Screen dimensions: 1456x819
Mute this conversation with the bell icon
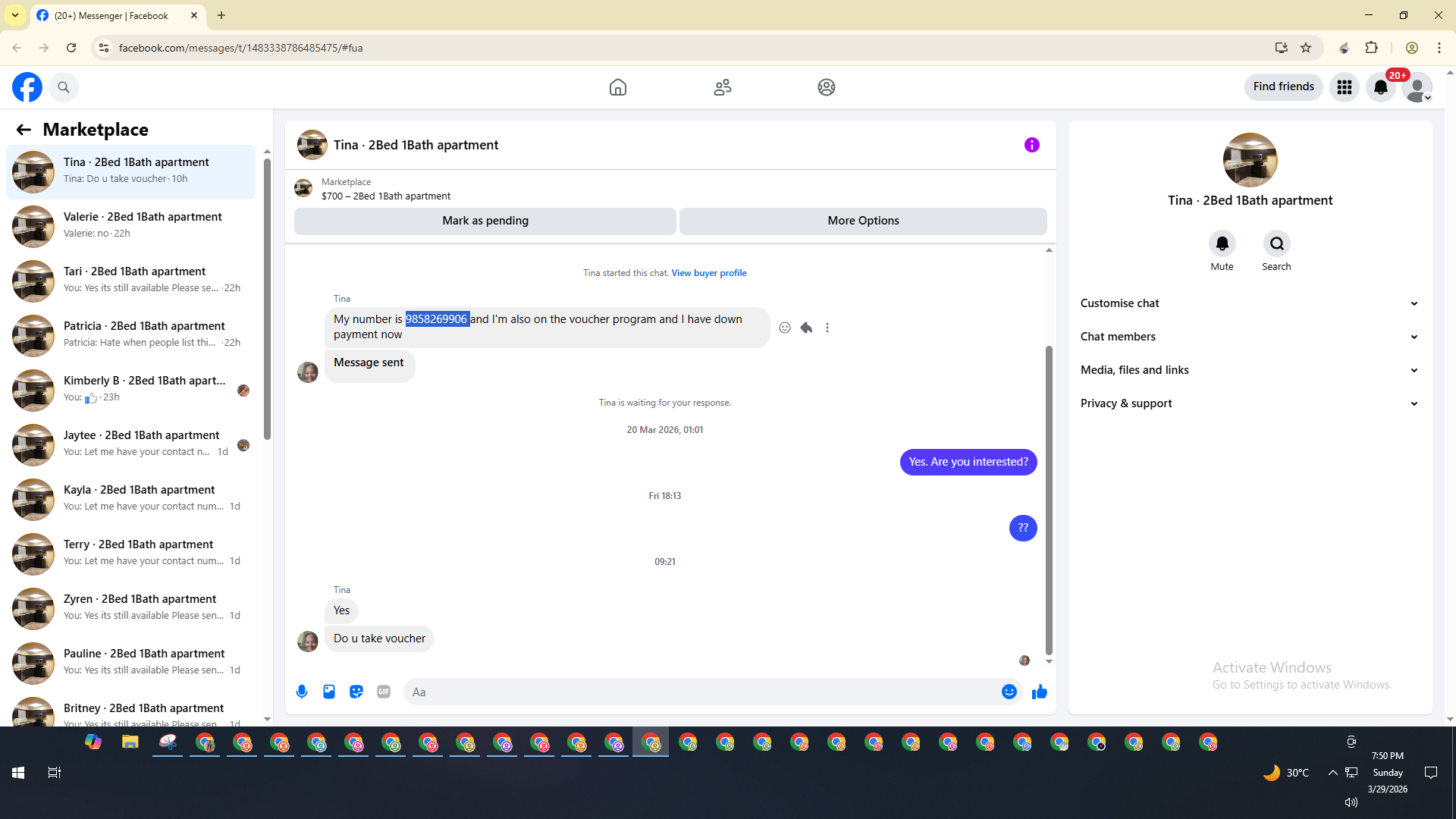pyautogui.click(x=1222, y=243)
